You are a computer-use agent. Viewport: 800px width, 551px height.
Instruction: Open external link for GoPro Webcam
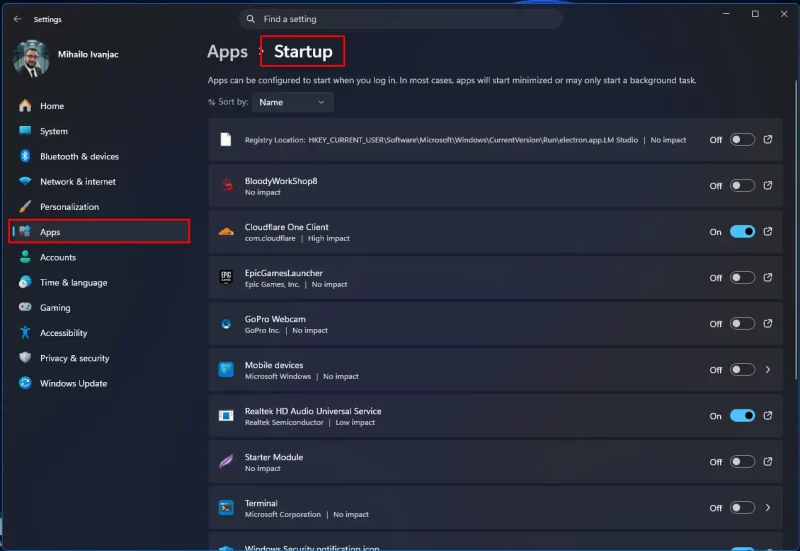click(x=768, y=323)
